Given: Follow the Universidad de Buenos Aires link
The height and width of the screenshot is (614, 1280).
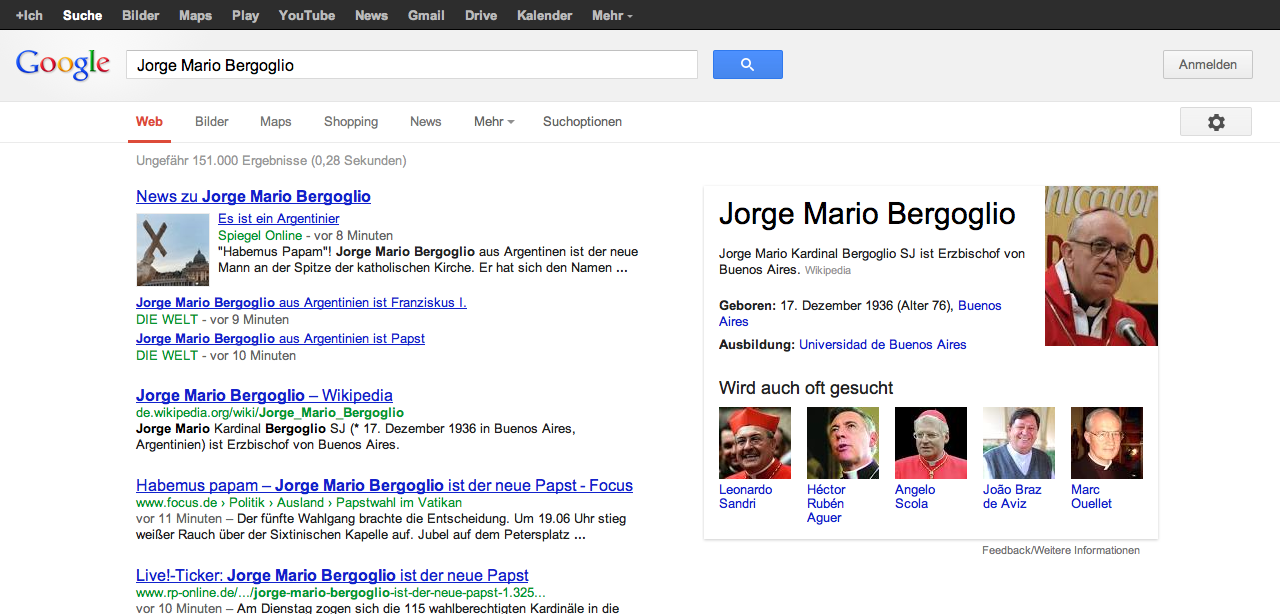Looking at the screenshot, I should pos(882,345).
